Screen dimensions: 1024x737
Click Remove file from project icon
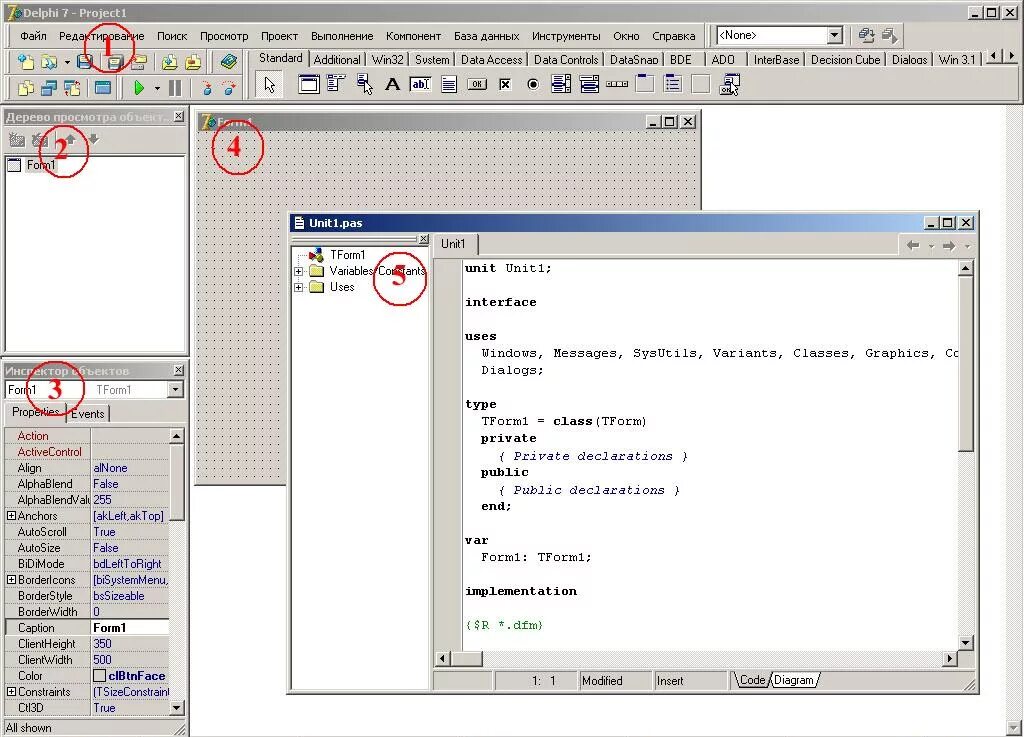click(x=193, y=62)
